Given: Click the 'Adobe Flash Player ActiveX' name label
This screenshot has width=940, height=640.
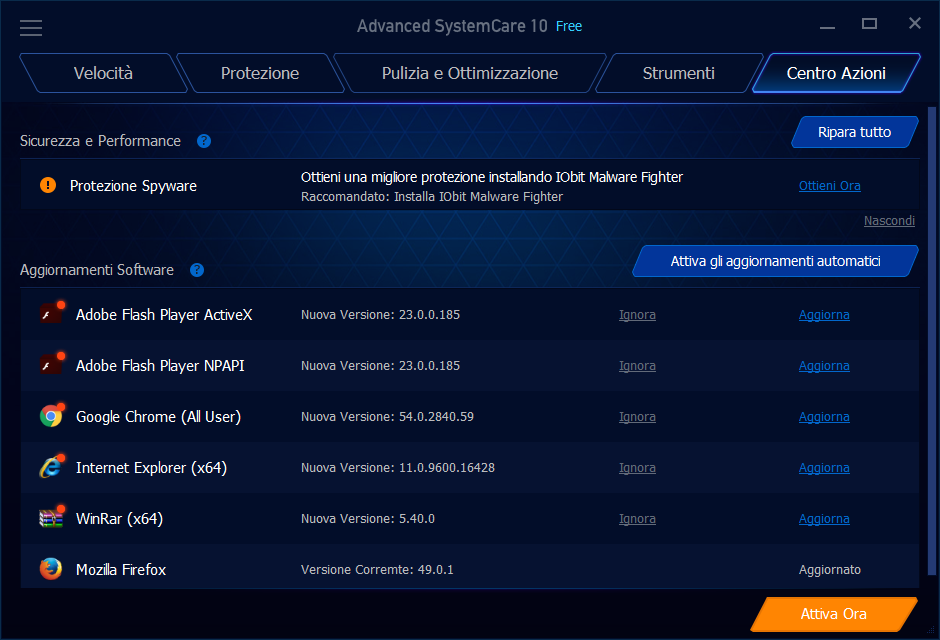Looking at the screenshot, I should (x=164, y=315).
